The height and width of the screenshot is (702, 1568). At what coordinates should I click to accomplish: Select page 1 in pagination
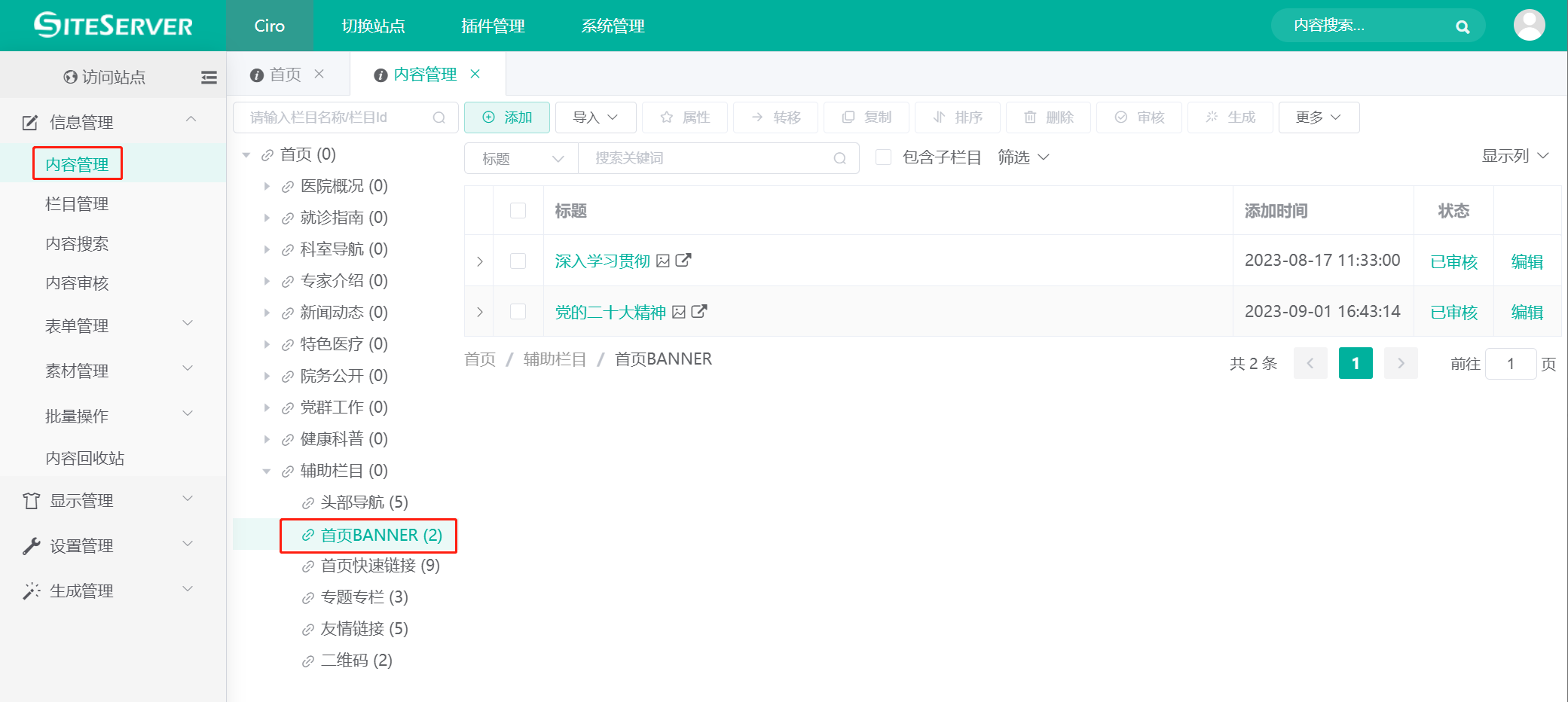pyautogui.click(x=1355, y=363)
